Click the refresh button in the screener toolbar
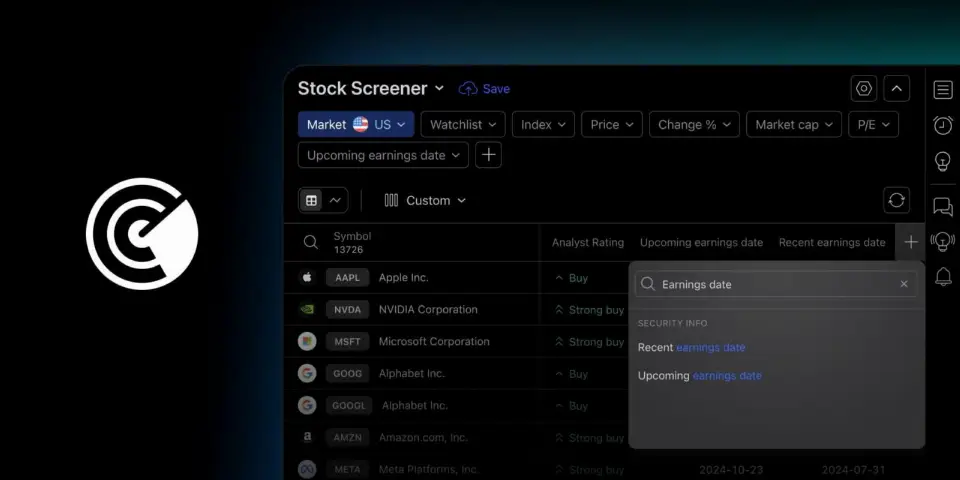 [x=896, y=200]
